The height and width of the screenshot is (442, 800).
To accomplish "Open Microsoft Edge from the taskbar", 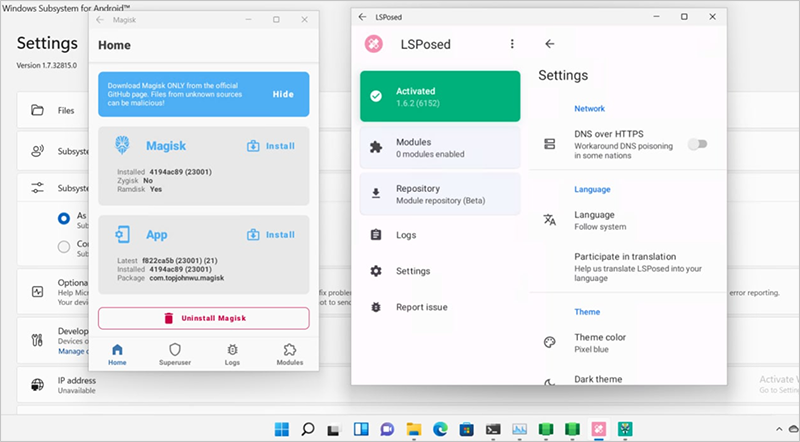I will [x=440, y=429].
